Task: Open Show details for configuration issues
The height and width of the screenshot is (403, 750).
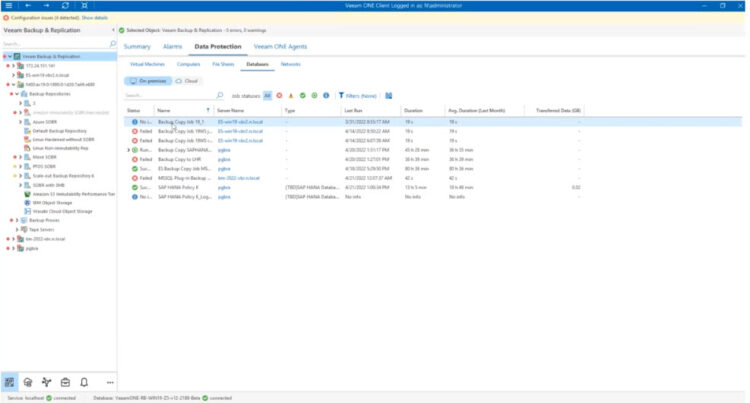Action: click(x=95, y=18)
